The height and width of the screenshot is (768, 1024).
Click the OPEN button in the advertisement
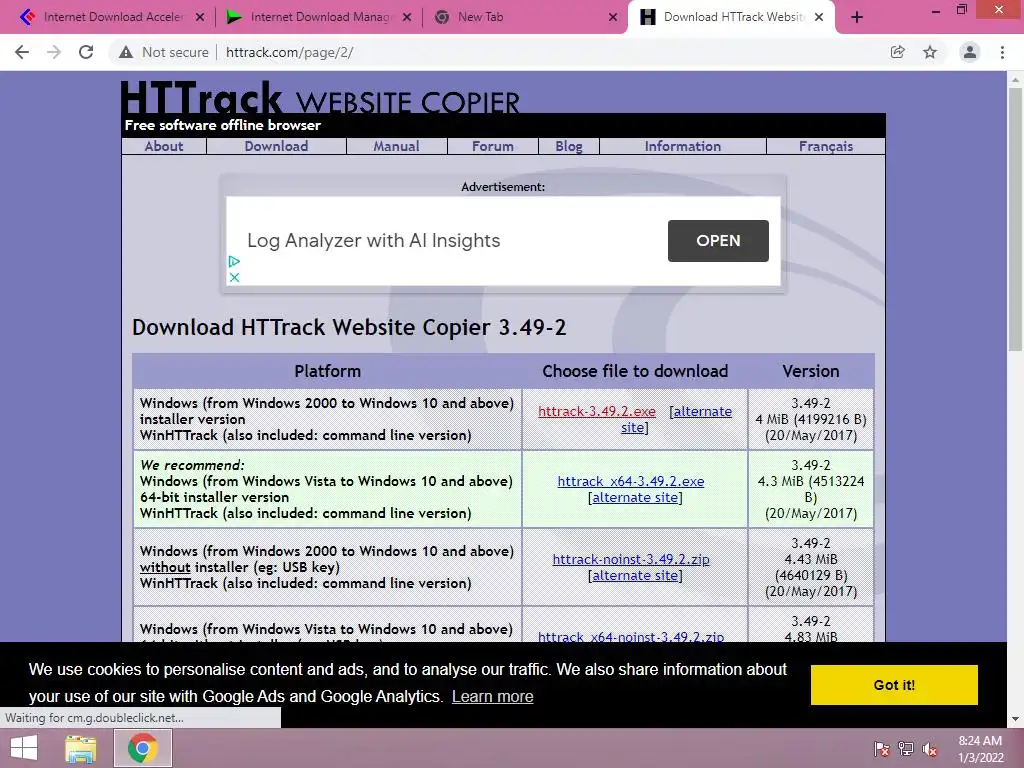pyautogui.click(x=718, y=241)
